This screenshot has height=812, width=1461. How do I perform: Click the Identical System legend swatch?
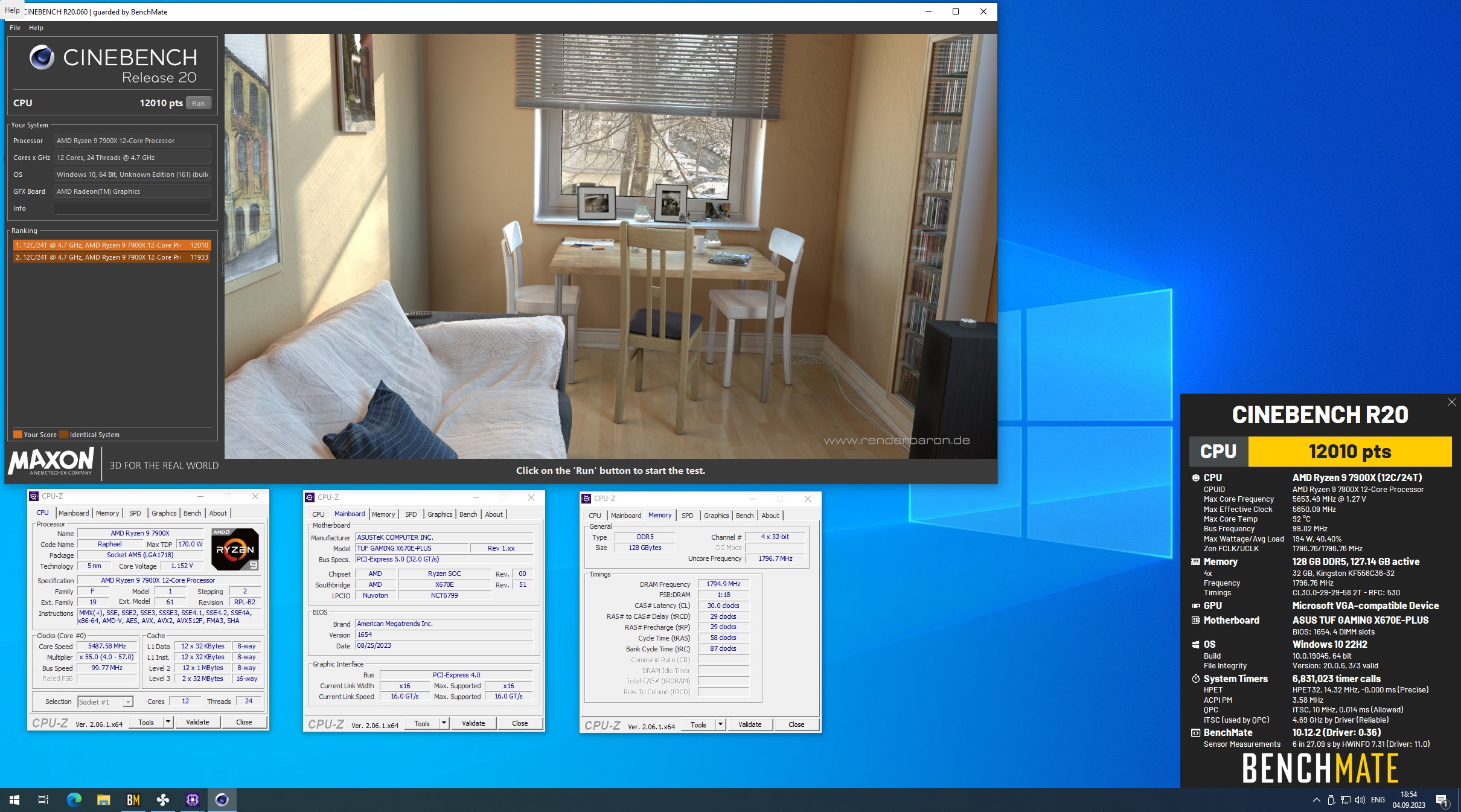63,435
